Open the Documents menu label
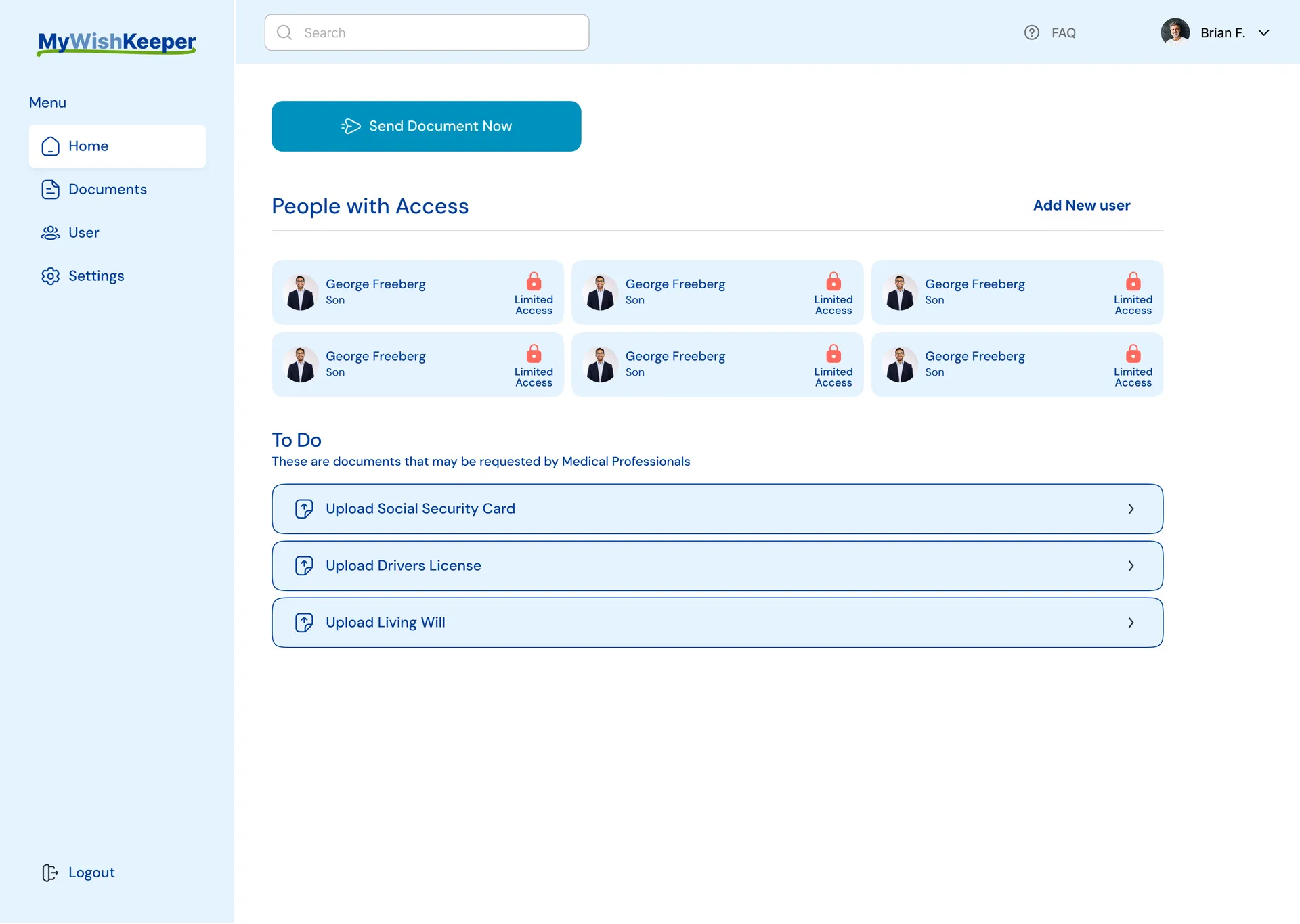 tap(108, 190)
